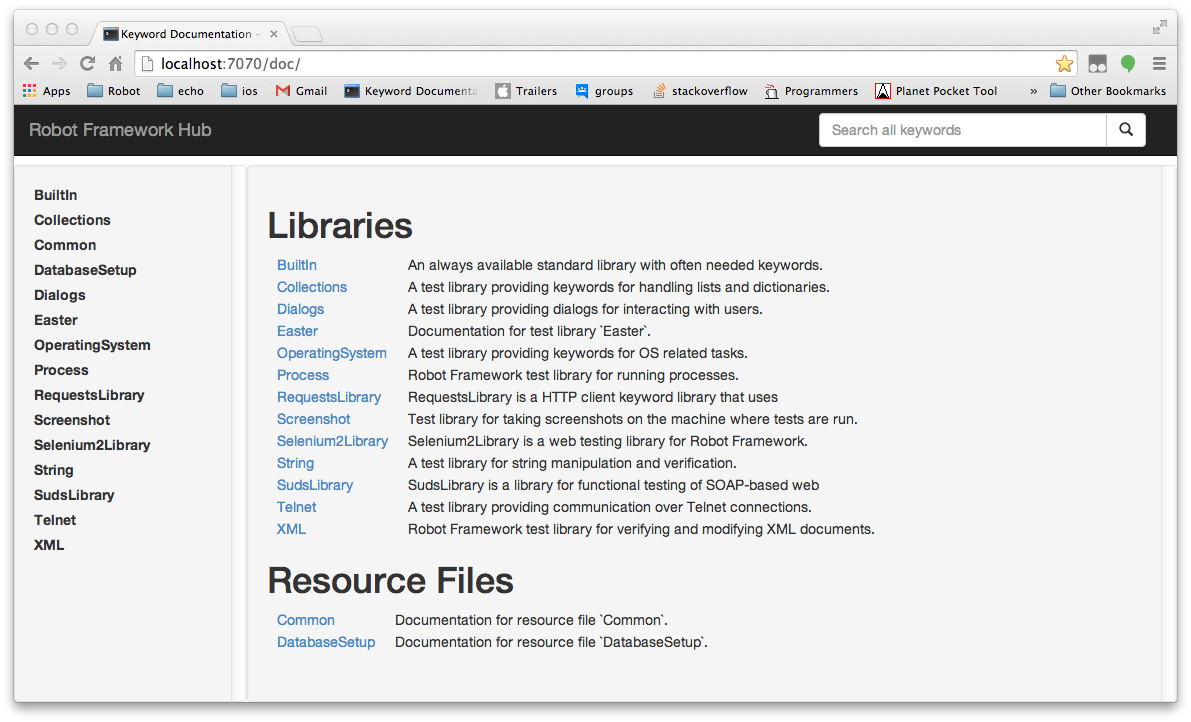Select Common in the sidebar
Image resolution: width=1191 pixels, height=722 pixels.
(65, 245)
